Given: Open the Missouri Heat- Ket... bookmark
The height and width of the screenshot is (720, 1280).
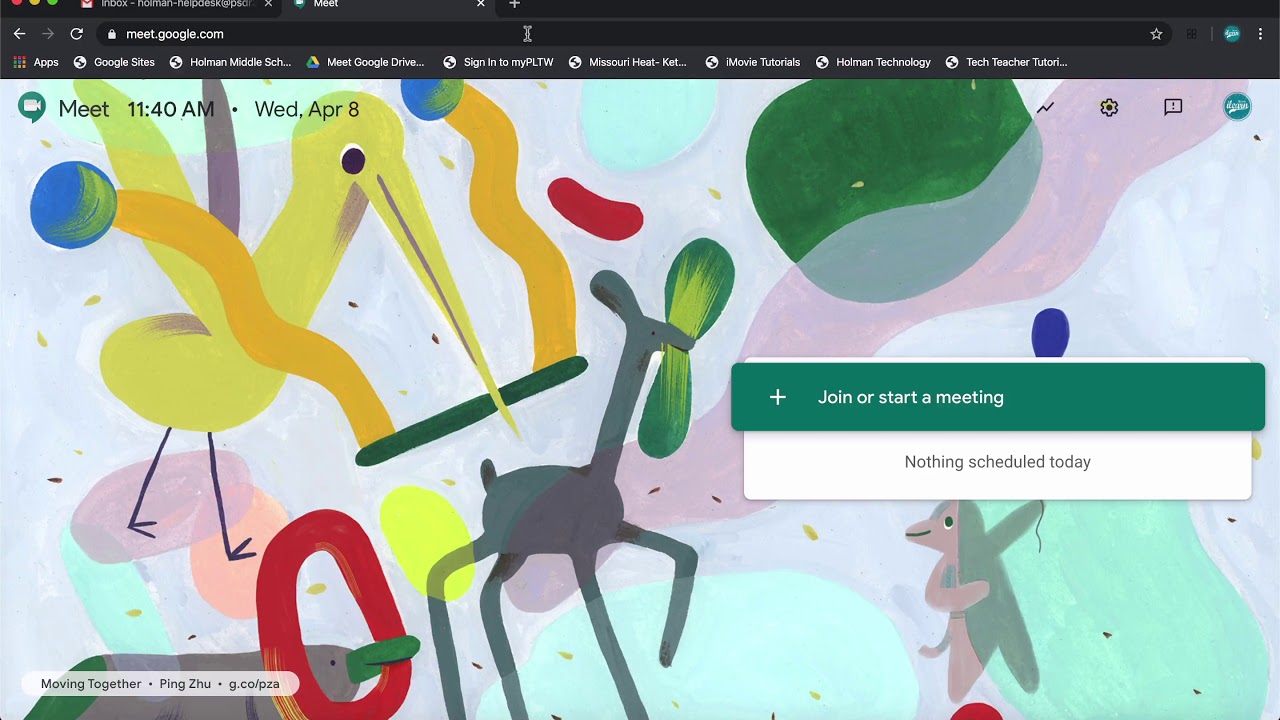Looking at the screenshot, I should pos(627,62).
